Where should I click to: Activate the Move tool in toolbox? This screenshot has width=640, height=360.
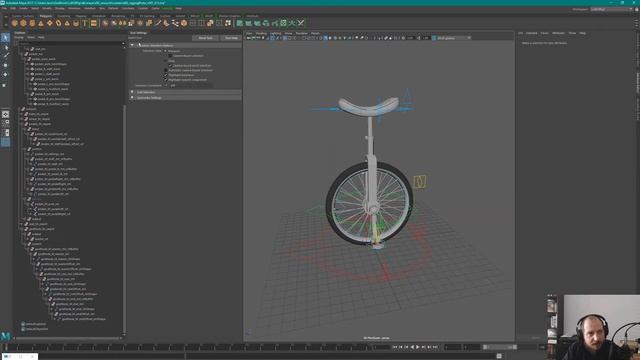coord(5,65)
